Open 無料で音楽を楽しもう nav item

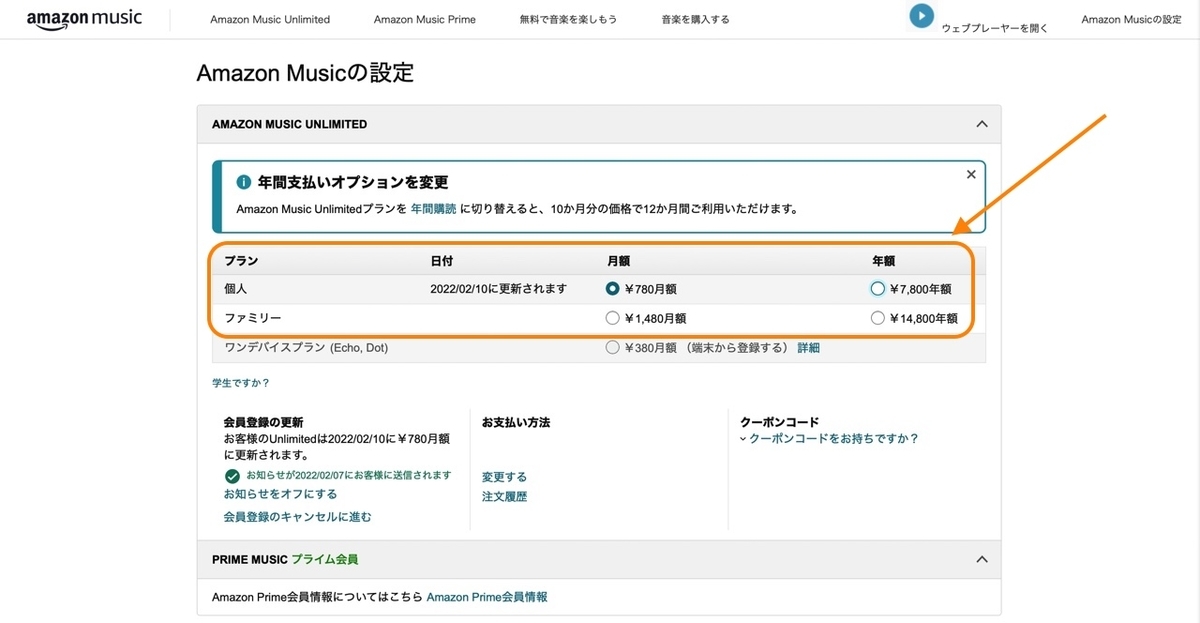[x=569, y=19]
